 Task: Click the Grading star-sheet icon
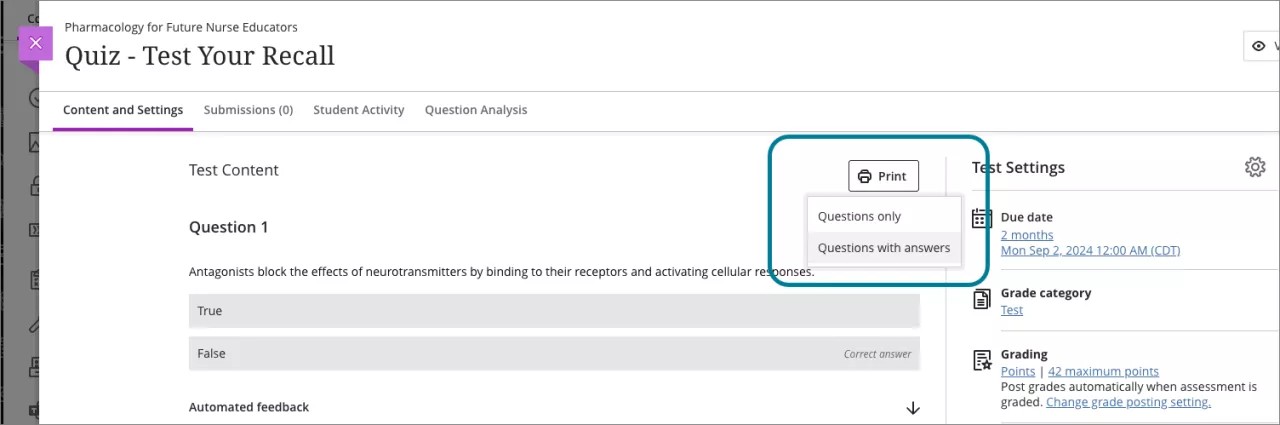click(x=982, y=360)
